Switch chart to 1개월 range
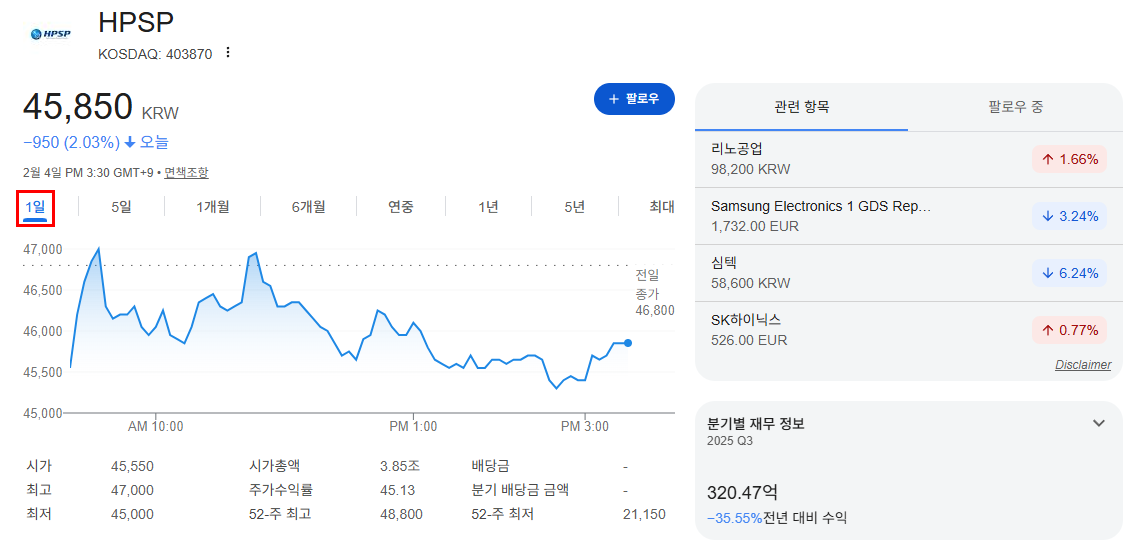This screenshot has height=551, width=1133. (x=212, y=207)
